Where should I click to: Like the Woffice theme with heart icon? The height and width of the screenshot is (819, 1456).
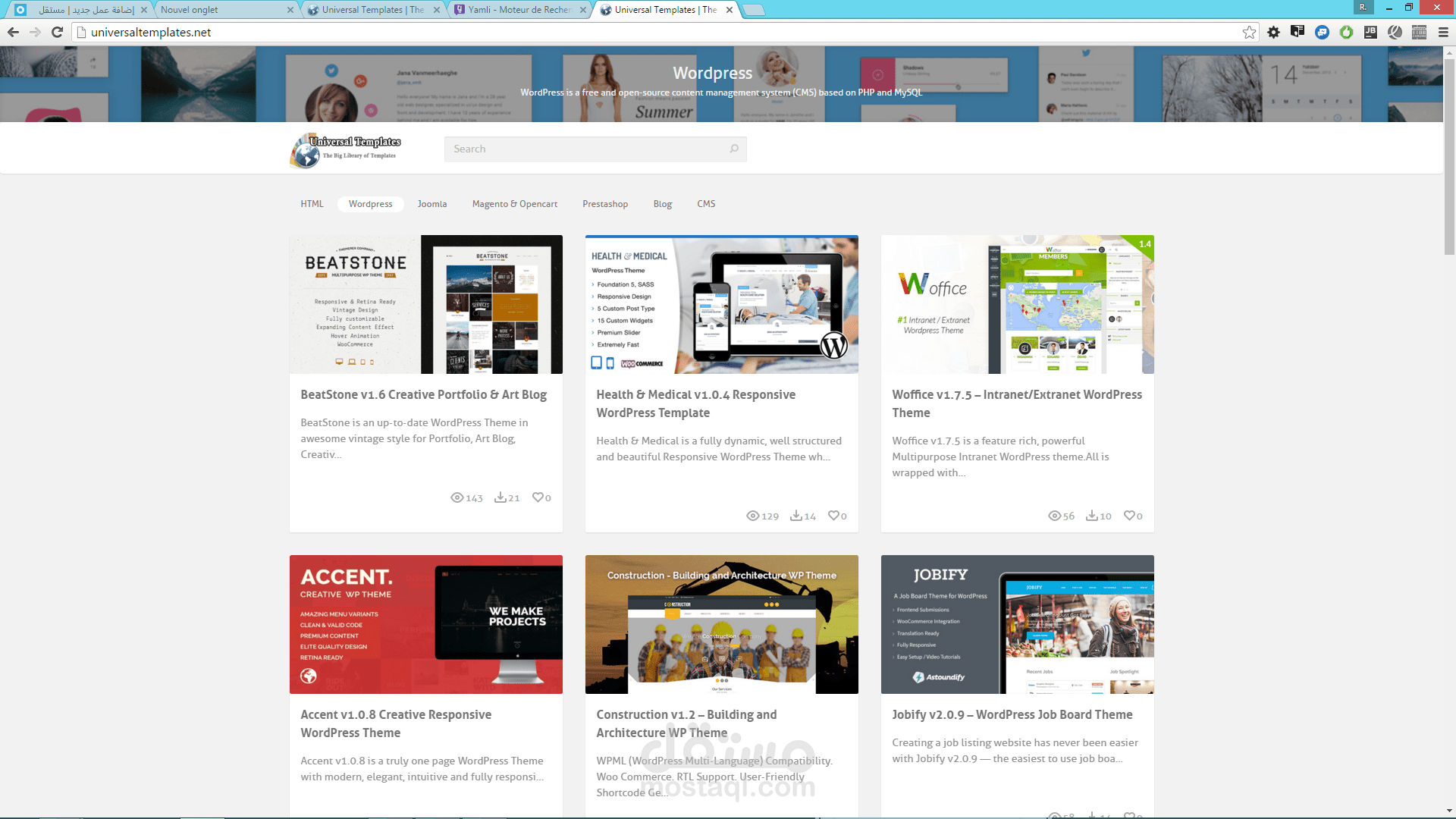[x=1129, y=516]
